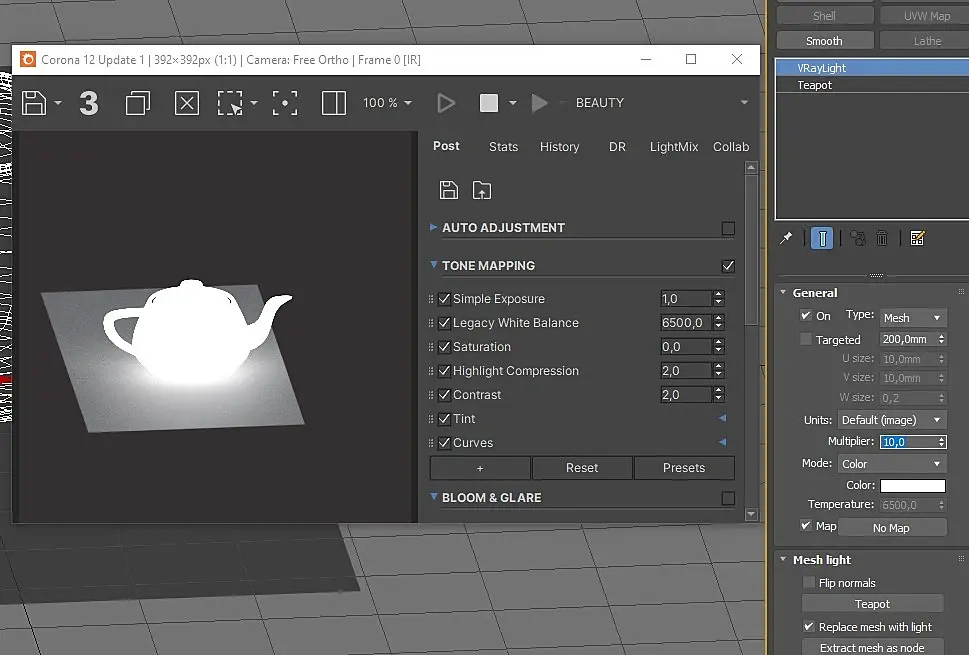This screenshot has height=655, width=969.
Task: Click the stop render square icon
Action: 489,103
